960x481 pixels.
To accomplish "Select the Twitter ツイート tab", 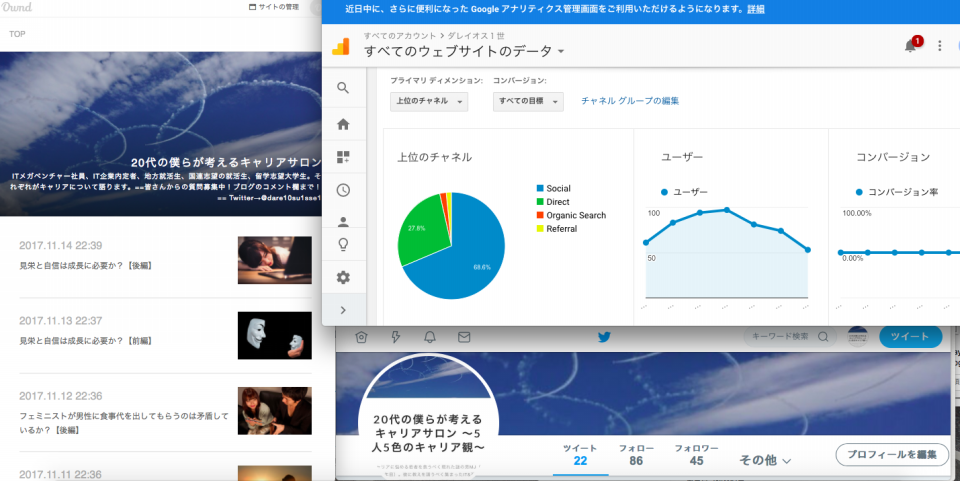I will pos(580,455).
